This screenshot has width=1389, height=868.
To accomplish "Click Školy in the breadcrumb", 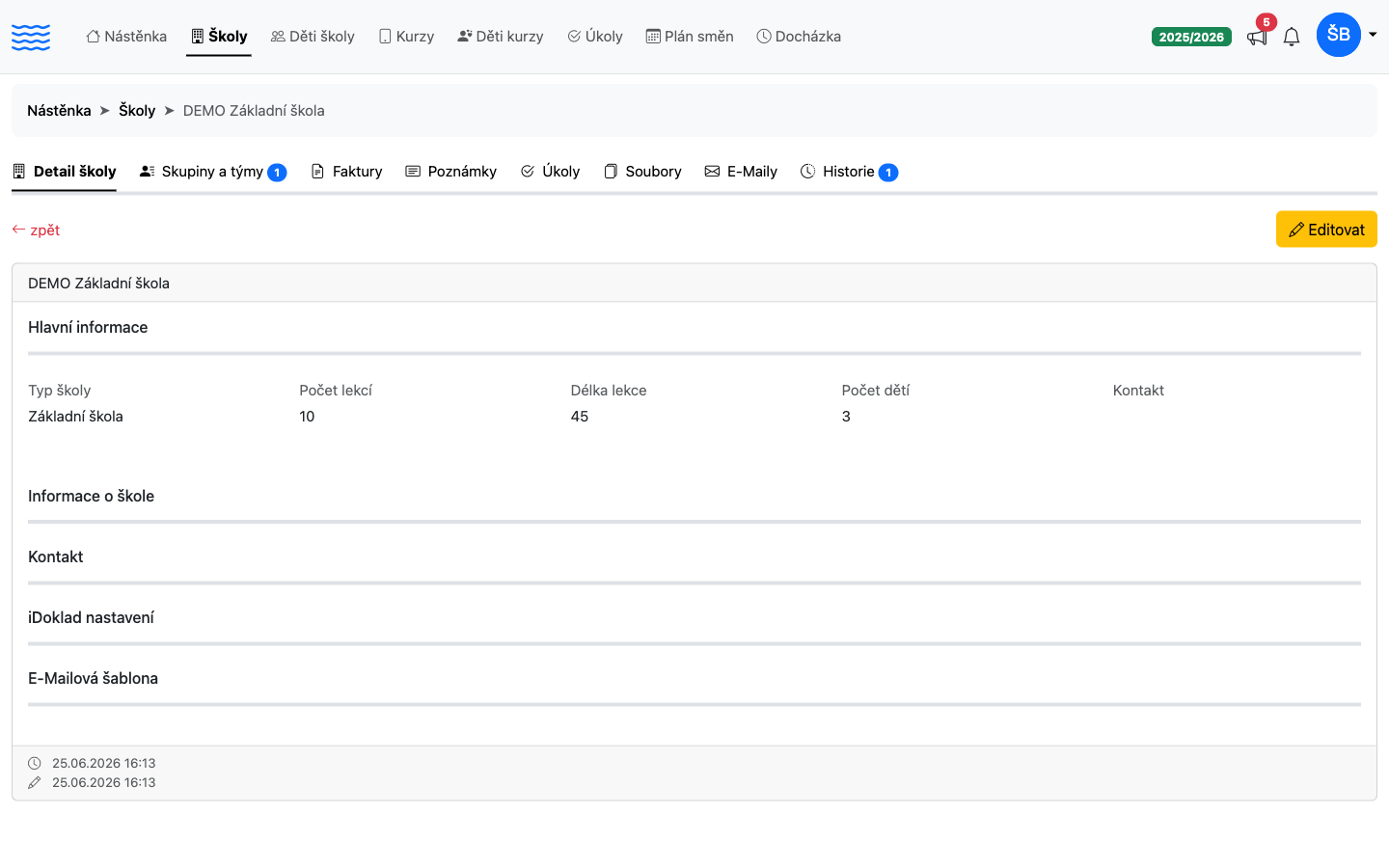I will click(137, 111).
